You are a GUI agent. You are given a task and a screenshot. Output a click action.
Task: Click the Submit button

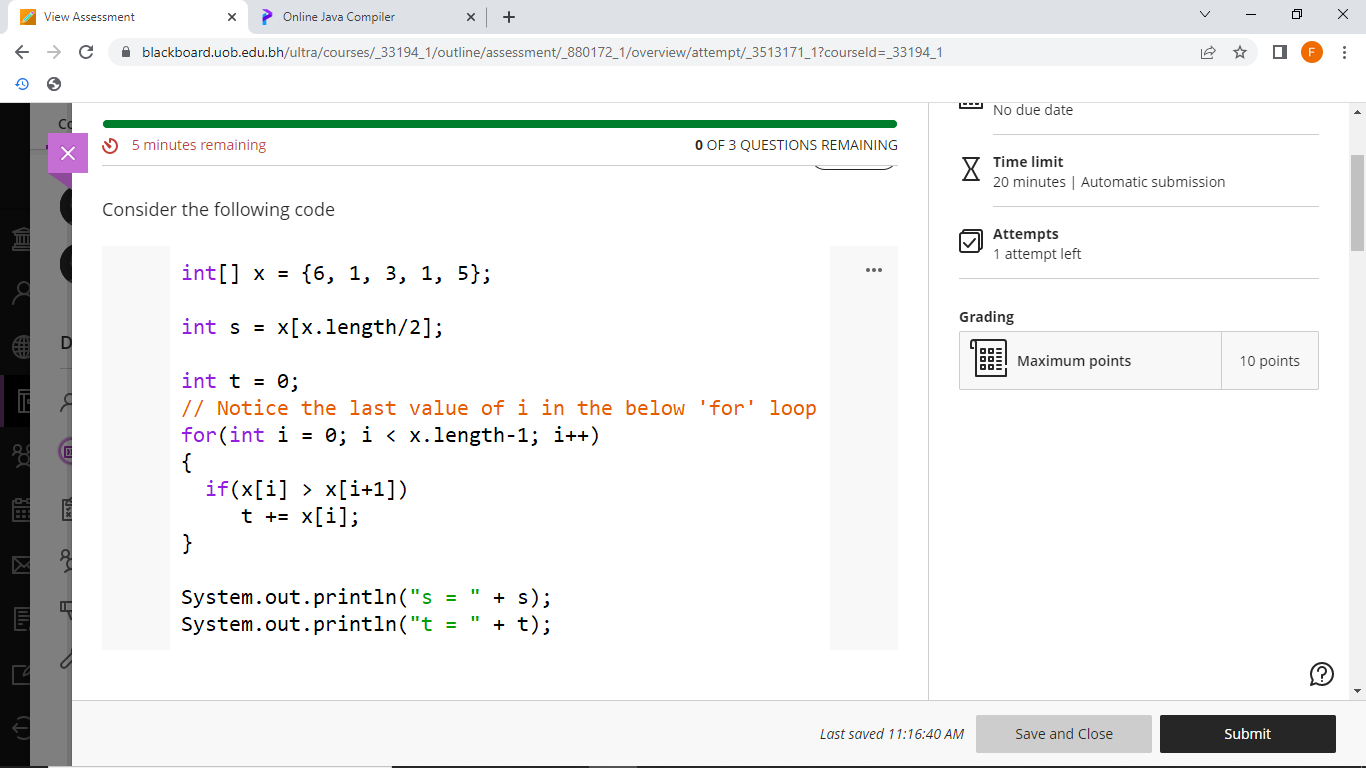pyautogui.click(x=1247, y=734)
